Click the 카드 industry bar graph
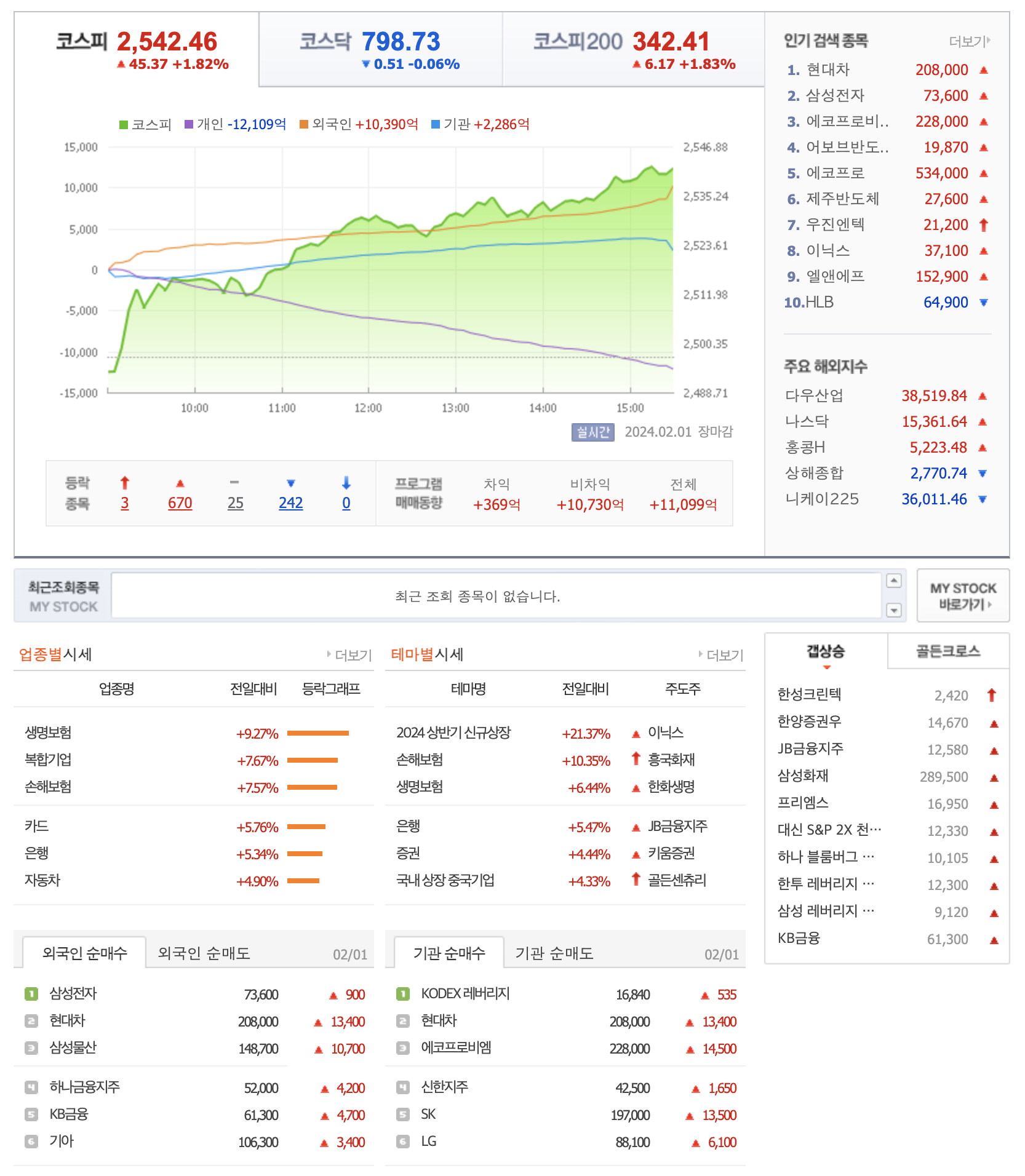Screen dimensions: 1025x1176 (x=306, y=827)
